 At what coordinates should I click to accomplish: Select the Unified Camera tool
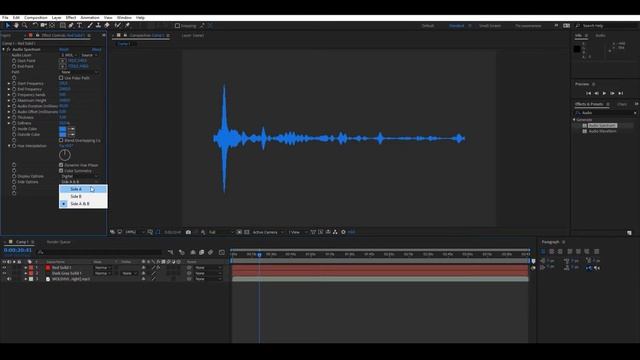point(43,25)
